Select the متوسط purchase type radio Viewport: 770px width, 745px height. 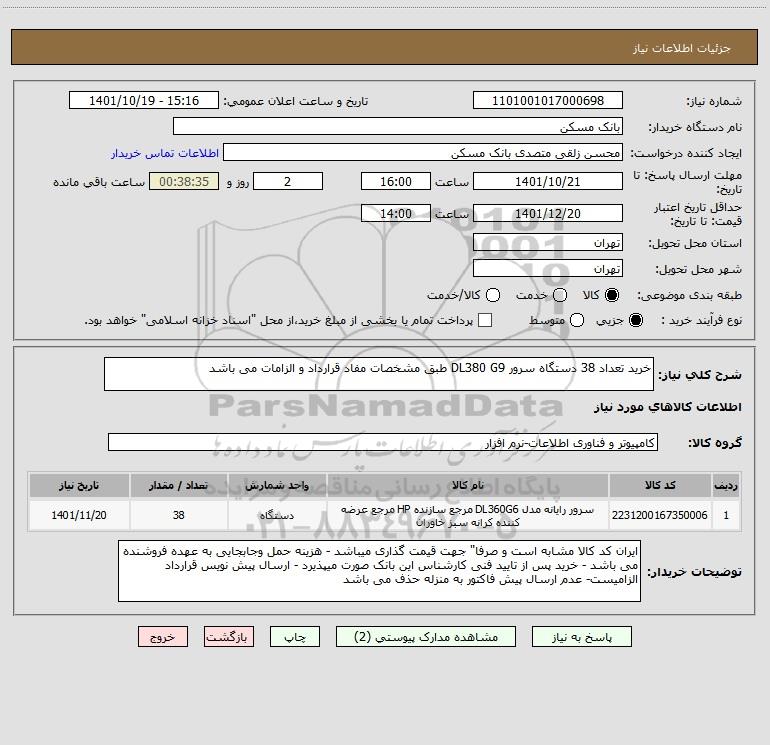click(x=577, y=320)
